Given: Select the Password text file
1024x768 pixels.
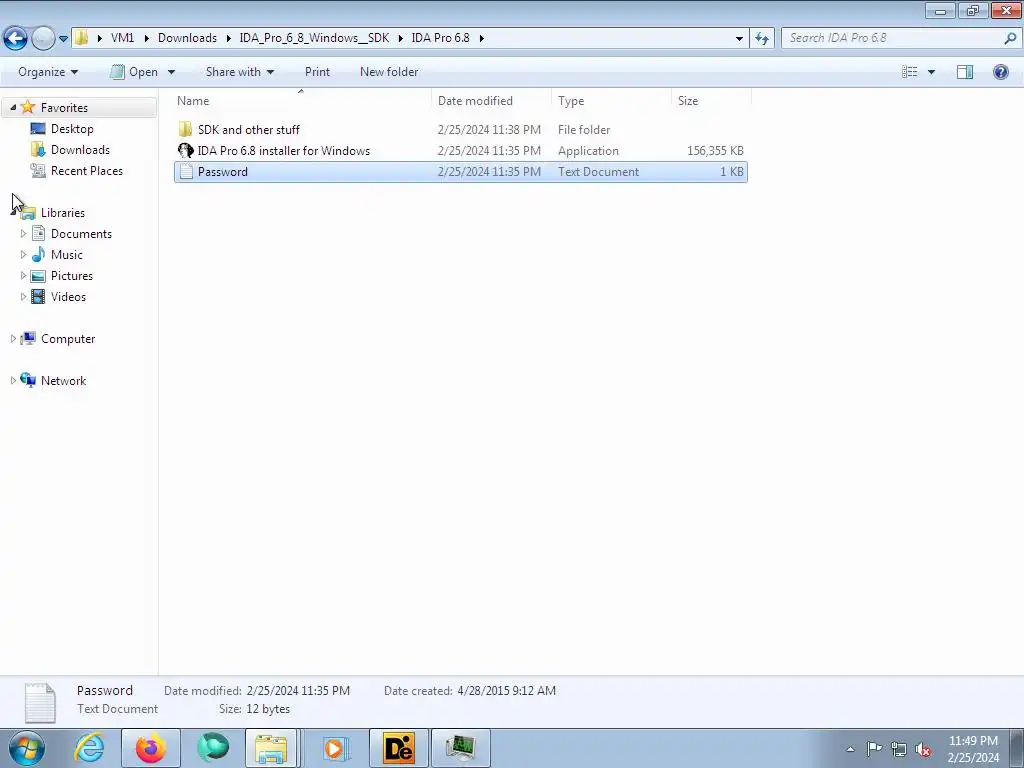Looking at the screenshot, I should pyautogui.click(x=460, y=172).
